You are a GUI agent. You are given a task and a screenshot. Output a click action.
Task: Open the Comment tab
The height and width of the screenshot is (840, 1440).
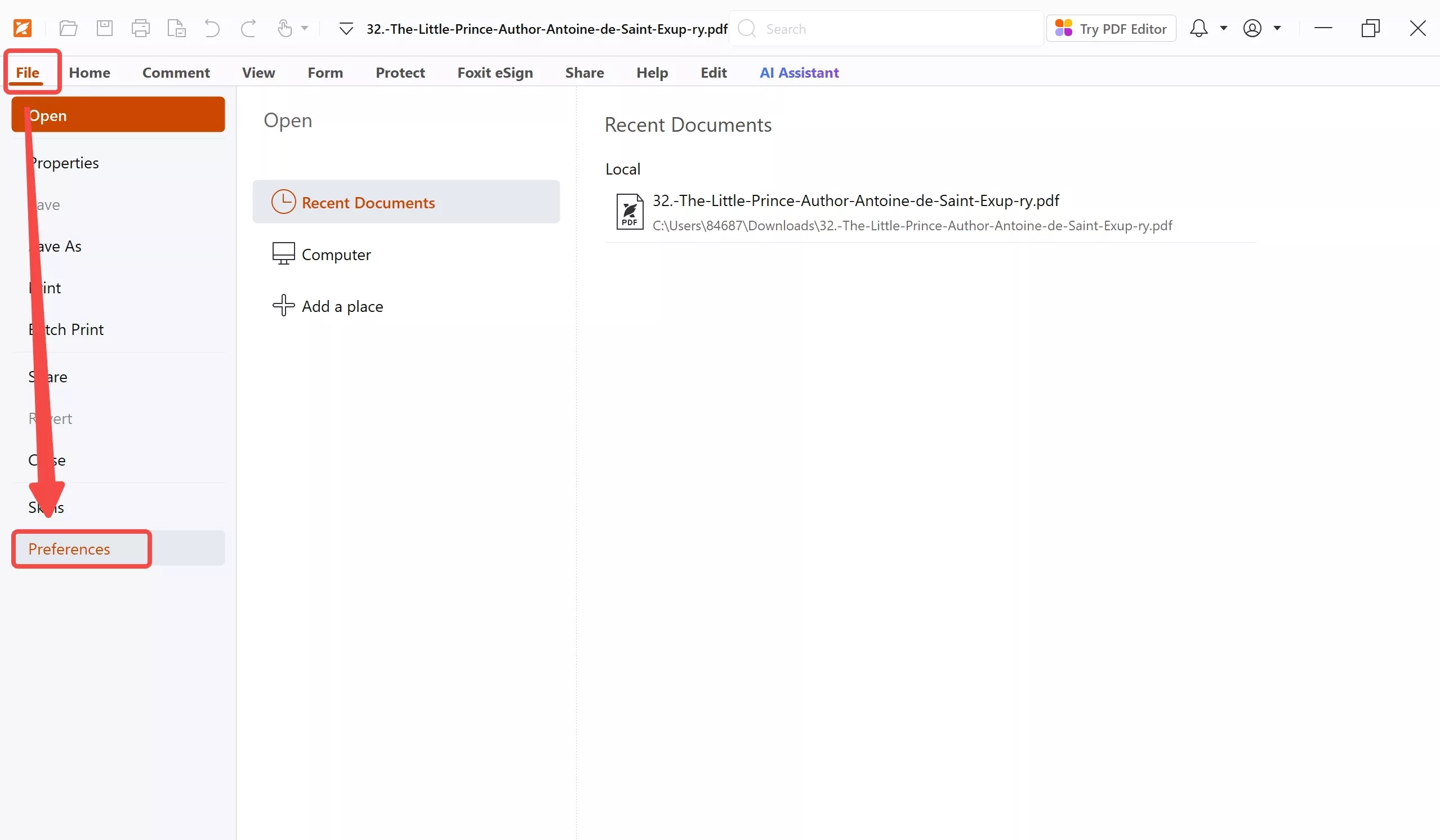[176, 73]
